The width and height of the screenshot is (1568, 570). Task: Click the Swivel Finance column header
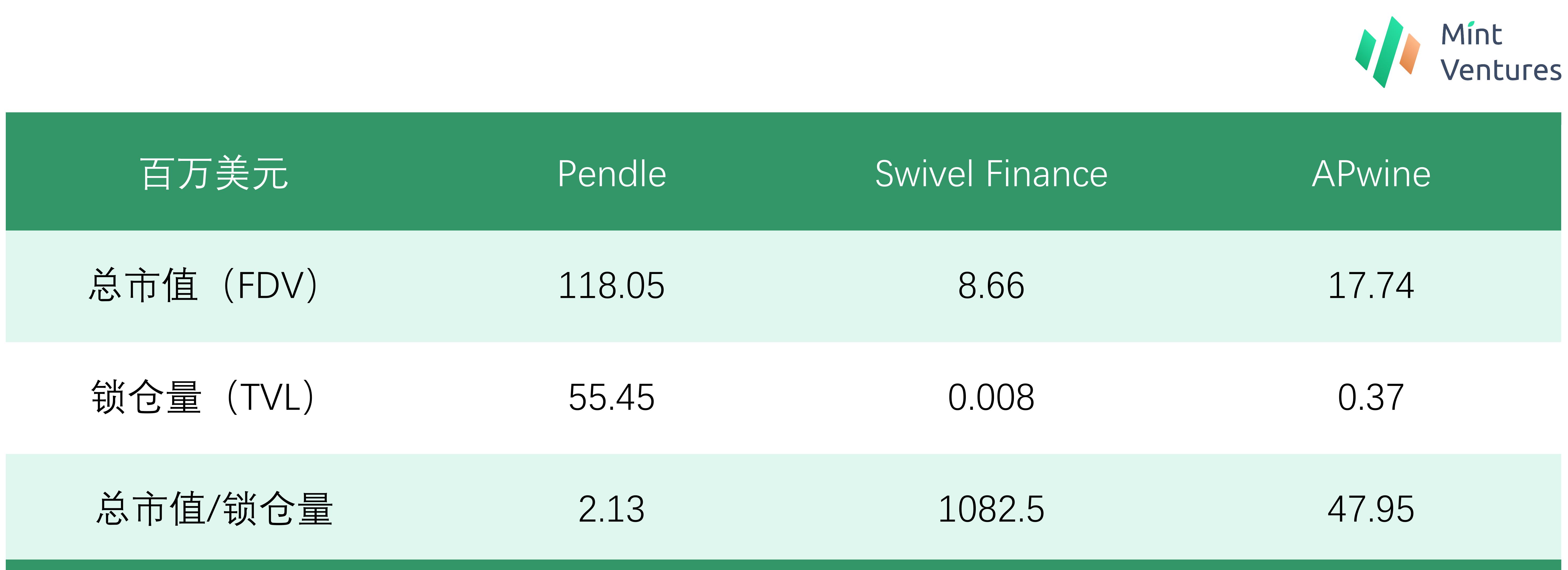coord(991,174)
